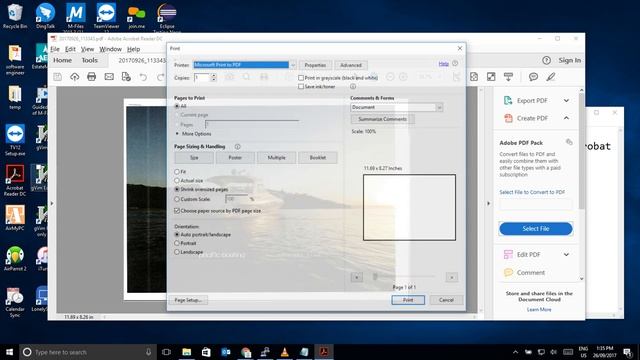Viewport: 640px width, 360px height.
Task: Select Custom Scale radio button
Action: (x=177, y=199)
